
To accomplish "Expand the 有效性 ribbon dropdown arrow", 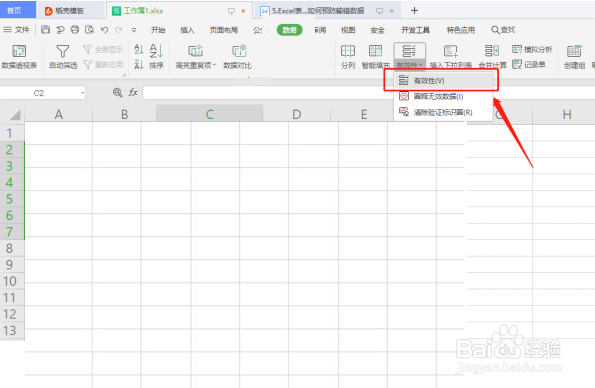I will tap(421, 65).
